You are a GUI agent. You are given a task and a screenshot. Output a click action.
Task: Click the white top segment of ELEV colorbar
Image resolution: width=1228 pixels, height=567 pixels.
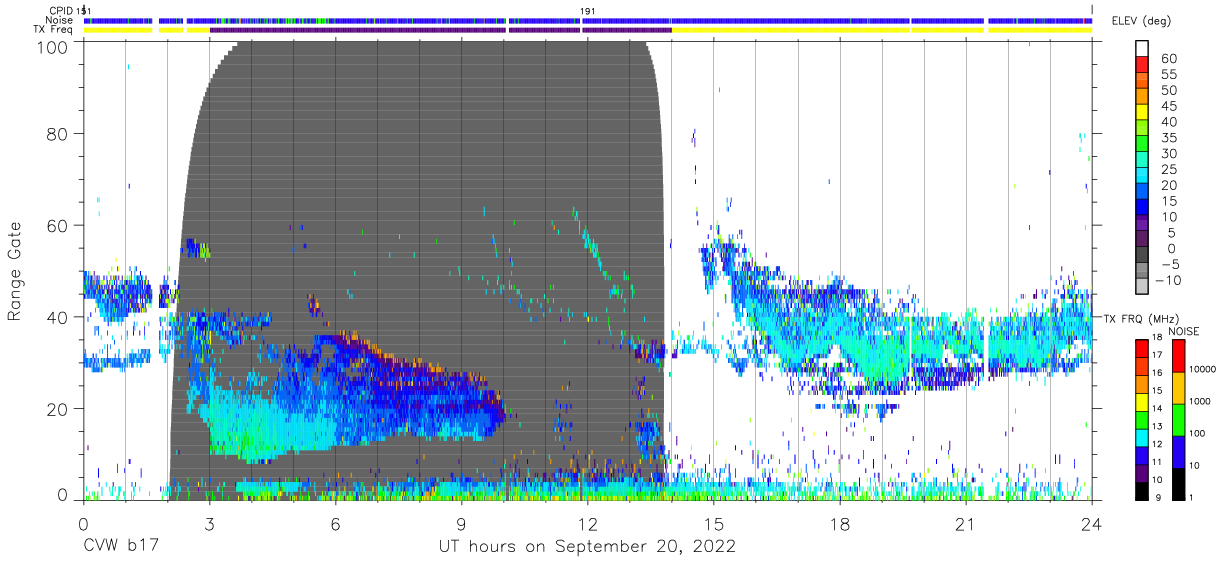pyautogui.click(x=1142, y=49)
